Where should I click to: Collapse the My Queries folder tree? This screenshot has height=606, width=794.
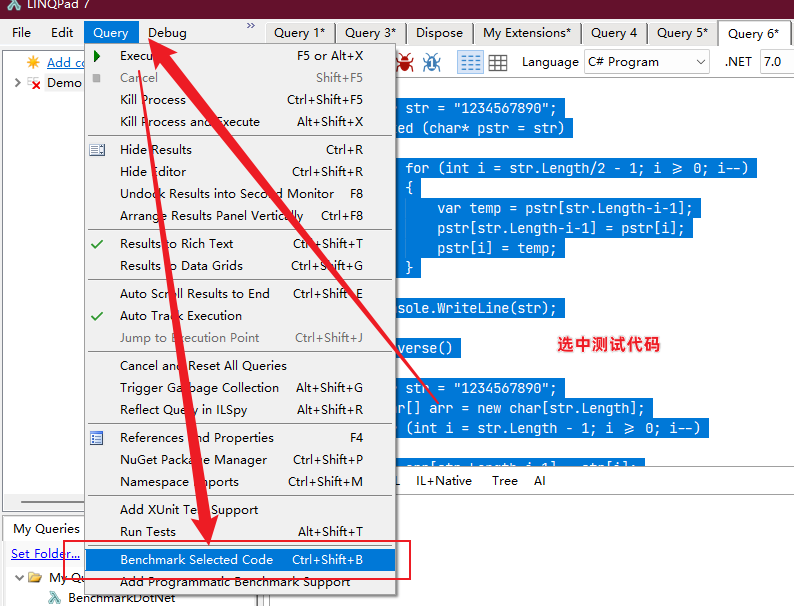click(x=19, y=577)
